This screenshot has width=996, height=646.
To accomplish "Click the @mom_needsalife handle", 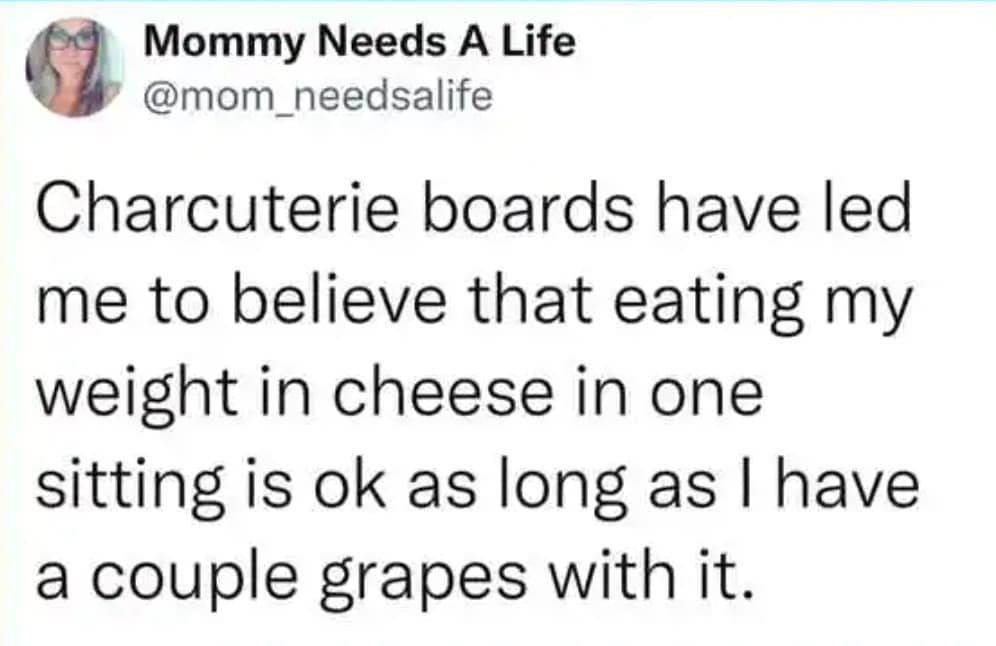I will 318,95.
